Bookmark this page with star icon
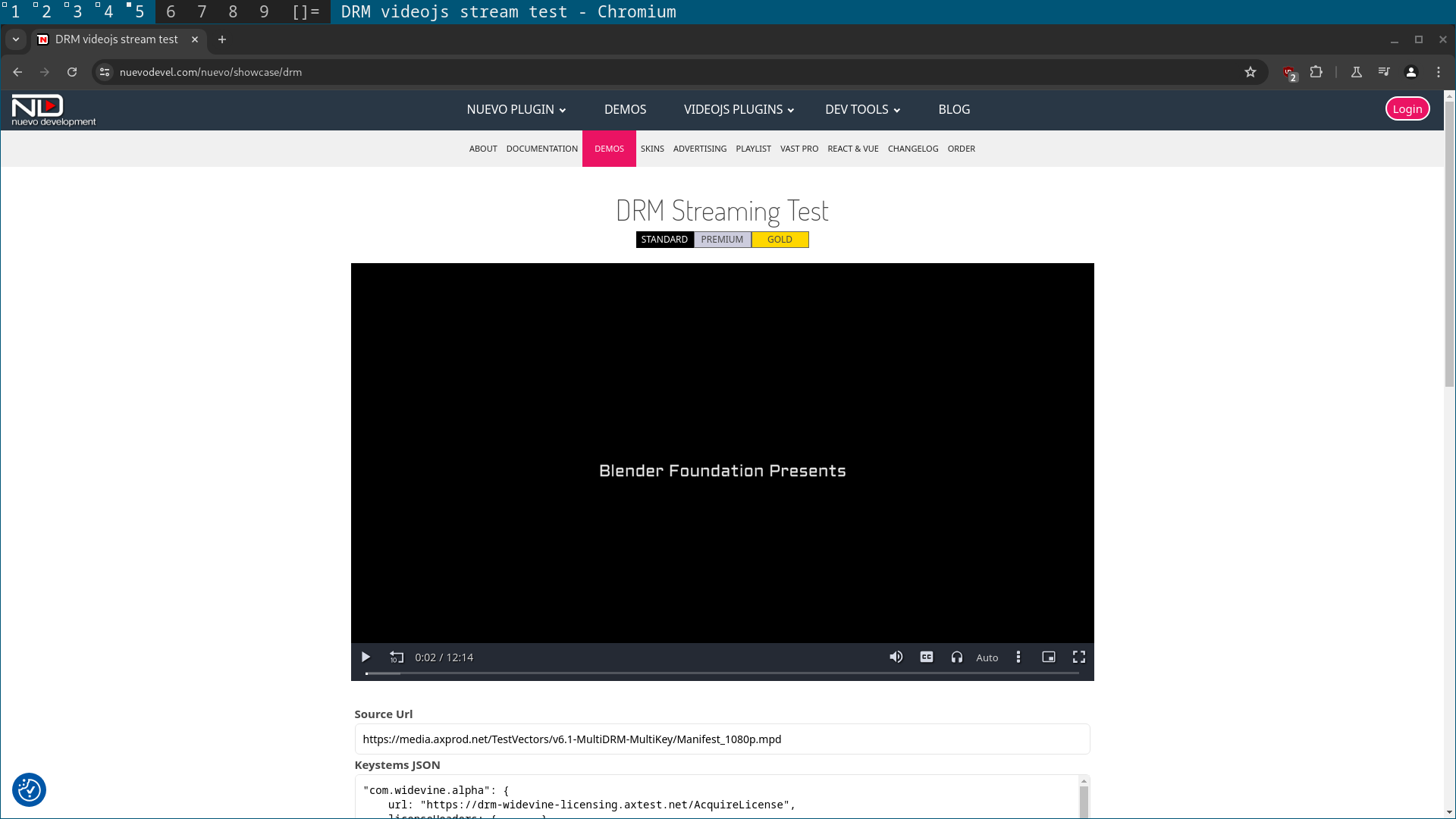This screenshot has width=1456, height=819. coord(1250,72)
